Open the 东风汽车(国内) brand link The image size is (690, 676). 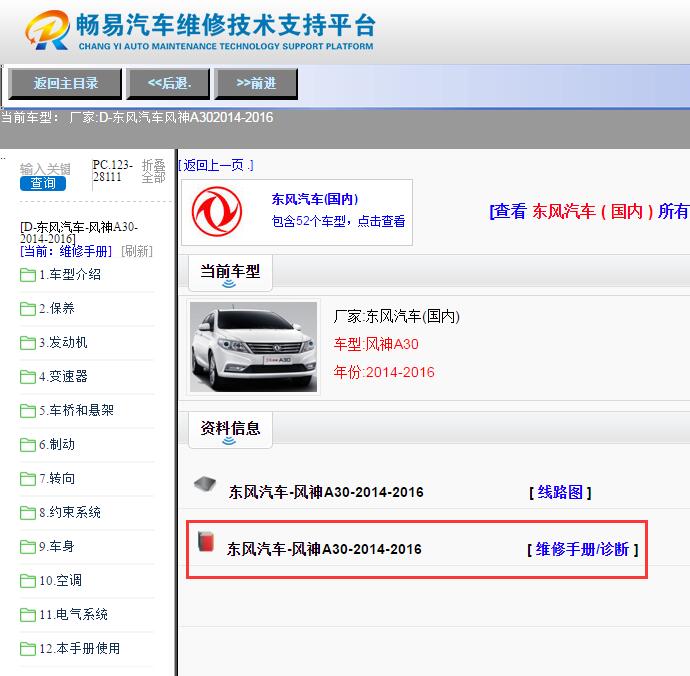tap(315, 199)
